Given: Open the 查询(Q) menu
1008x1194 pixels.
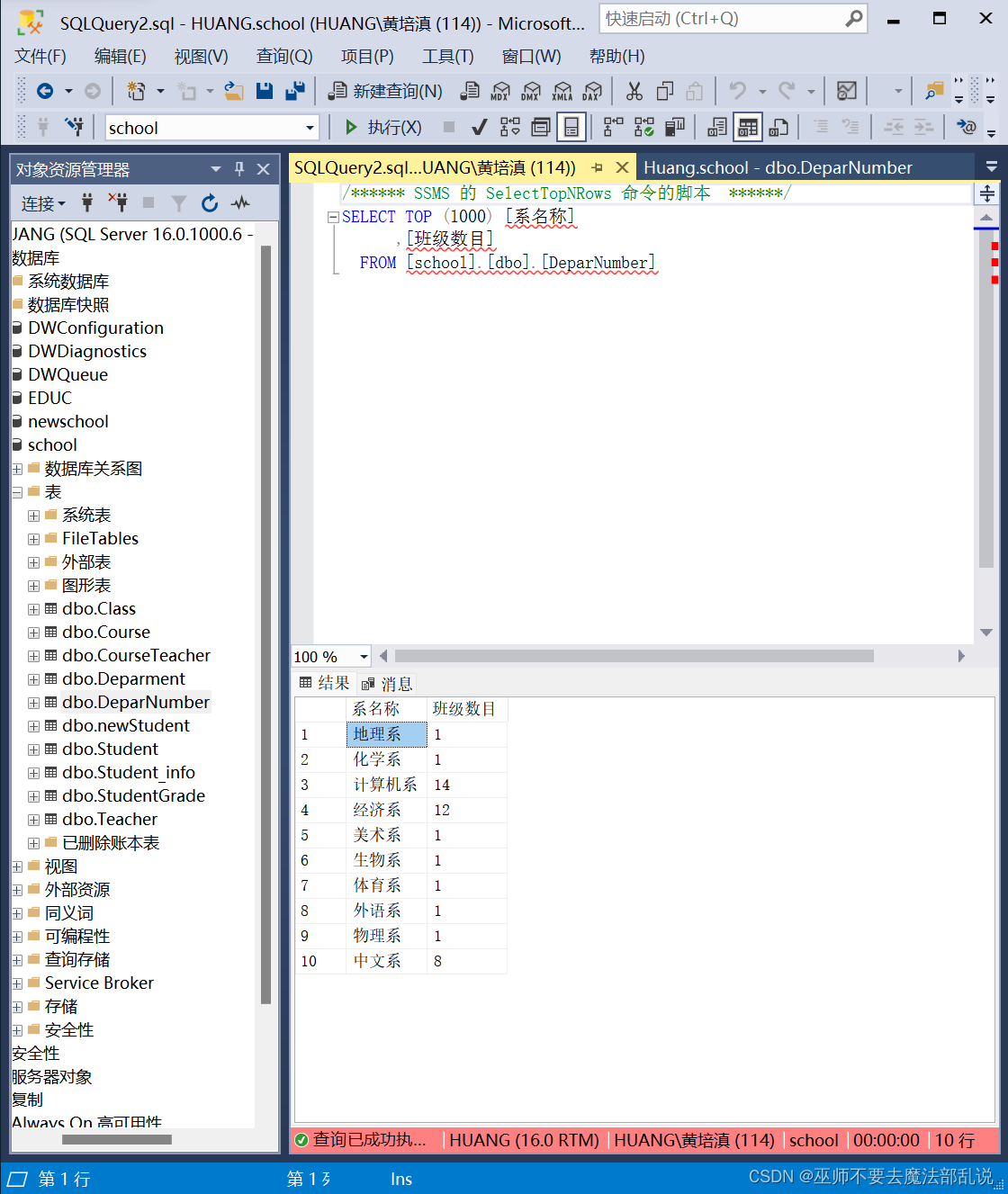Looking at the screenshot, I should tap(284, 56).
